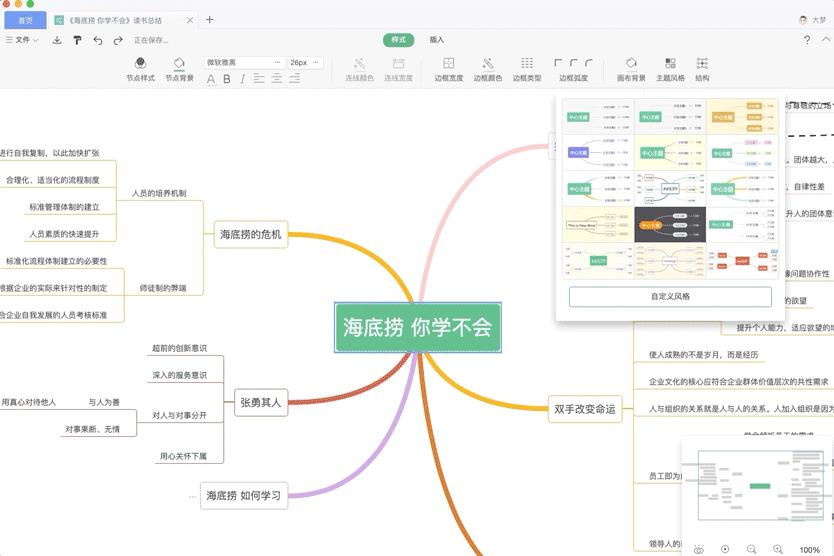This screenshot has height=556, width=834.
Task: Select the format painter icon
Action: coord(77,40)
